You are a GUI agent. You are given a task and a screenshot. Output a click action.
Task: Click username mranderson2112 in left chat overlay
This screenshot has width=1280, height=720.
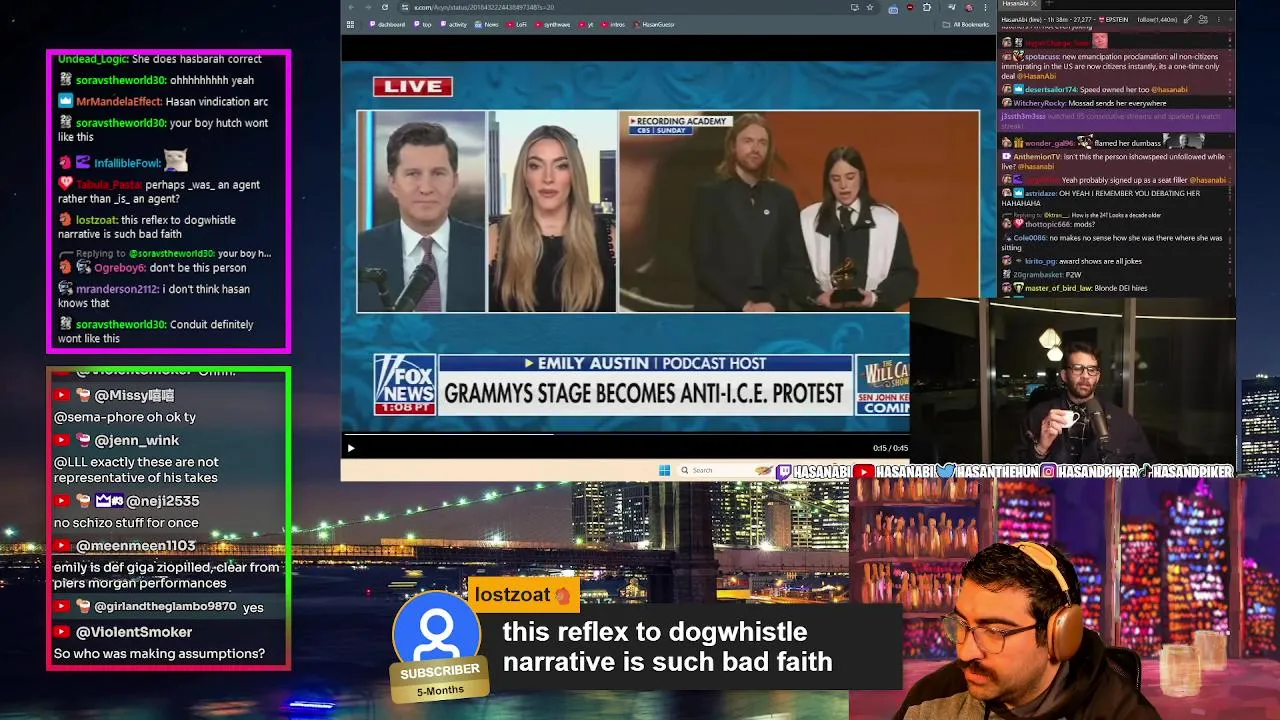pyautogui.click(x=117, y=289)
